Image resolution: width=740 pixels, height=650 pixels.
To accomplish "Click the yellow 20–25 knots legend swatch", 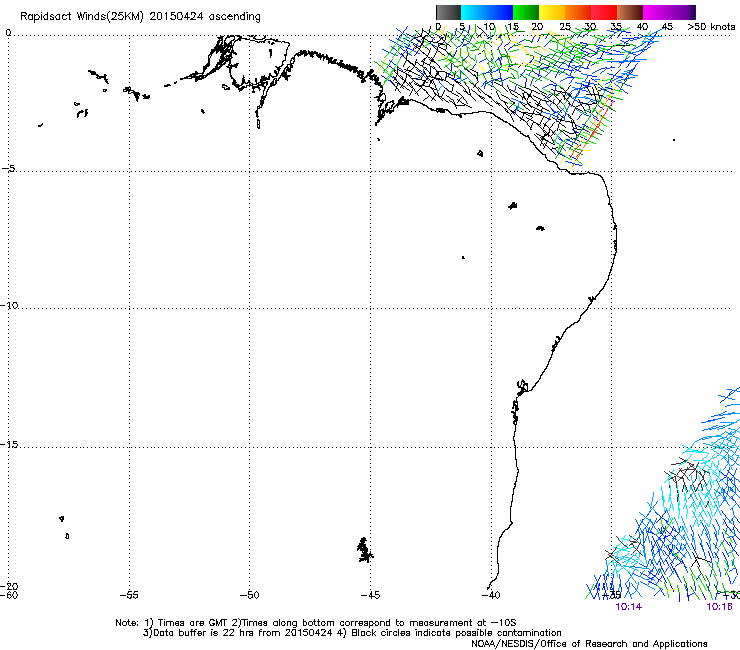I will pos(551,12).
